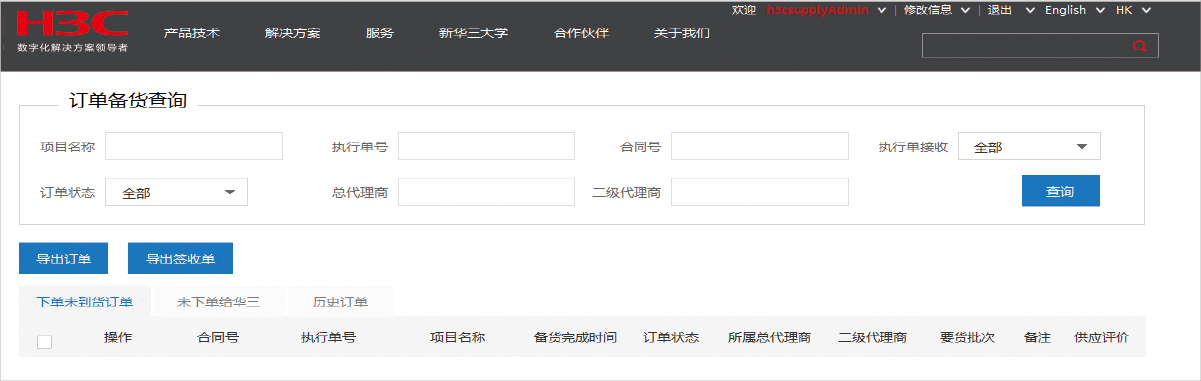Click the 执行单号 input field
Screen dimensions: 1201x381
coord(486,146)
